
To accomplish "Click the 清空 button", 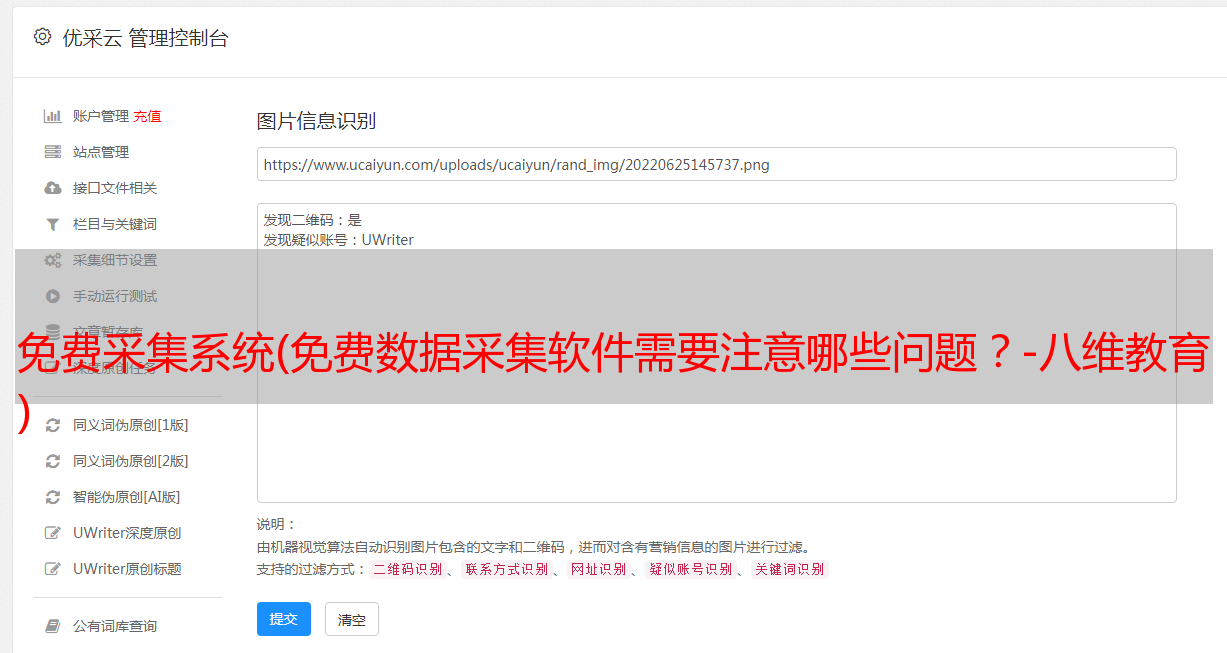I will click(x=352, y=619).
